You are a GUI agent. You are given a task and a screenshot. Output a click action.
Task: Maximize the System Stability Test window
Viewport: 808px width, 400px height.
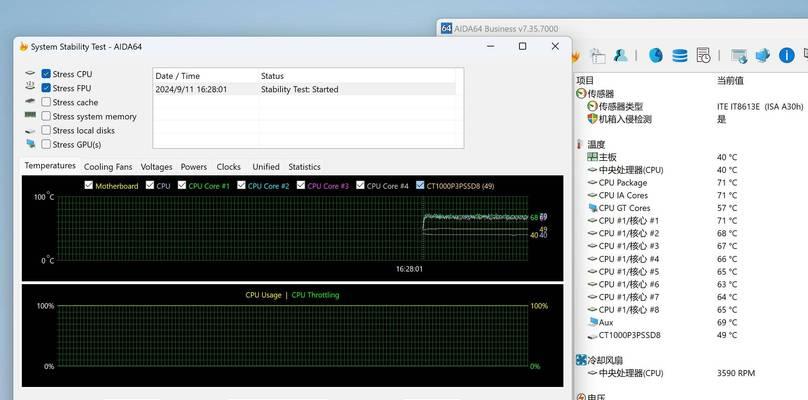click(523, 46)
